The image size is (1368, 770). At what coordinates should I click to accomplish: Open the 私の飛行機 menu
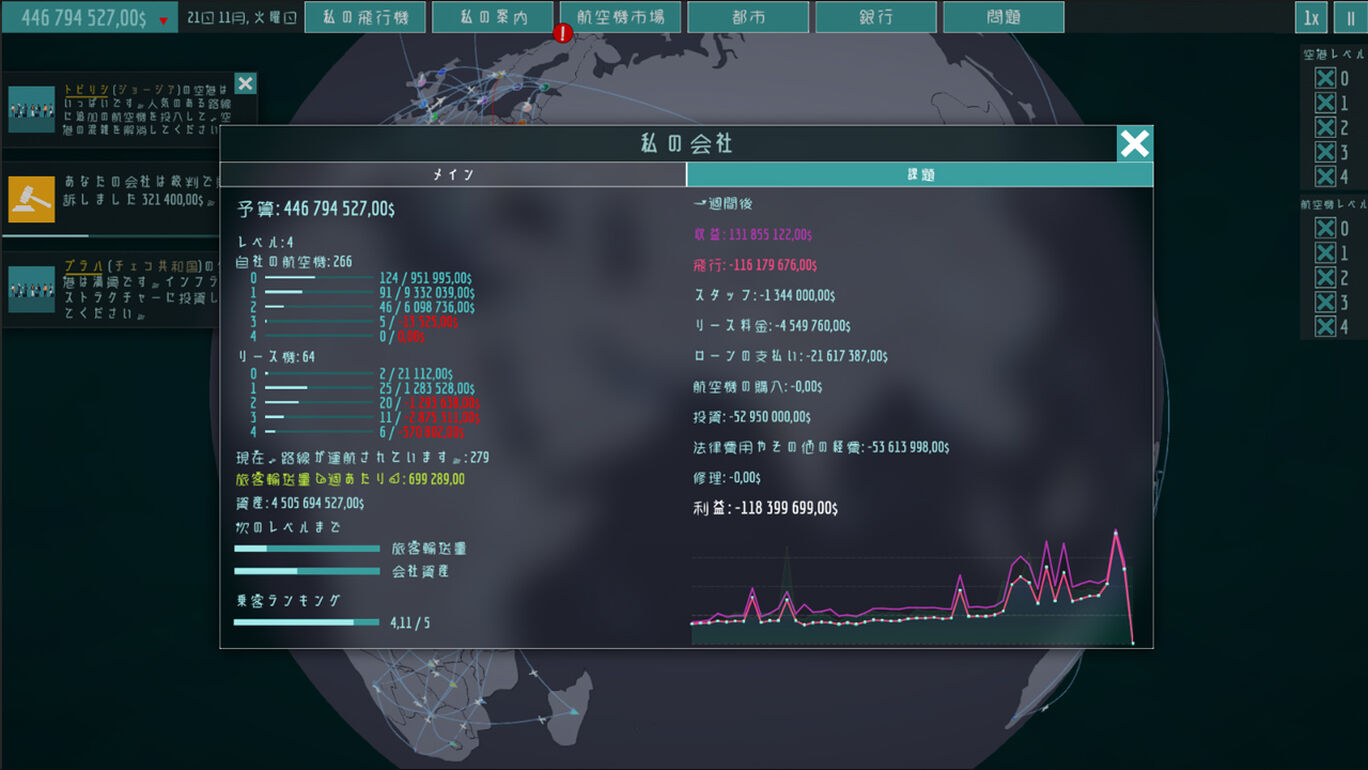pyautogui.click(x=365, y=17)
